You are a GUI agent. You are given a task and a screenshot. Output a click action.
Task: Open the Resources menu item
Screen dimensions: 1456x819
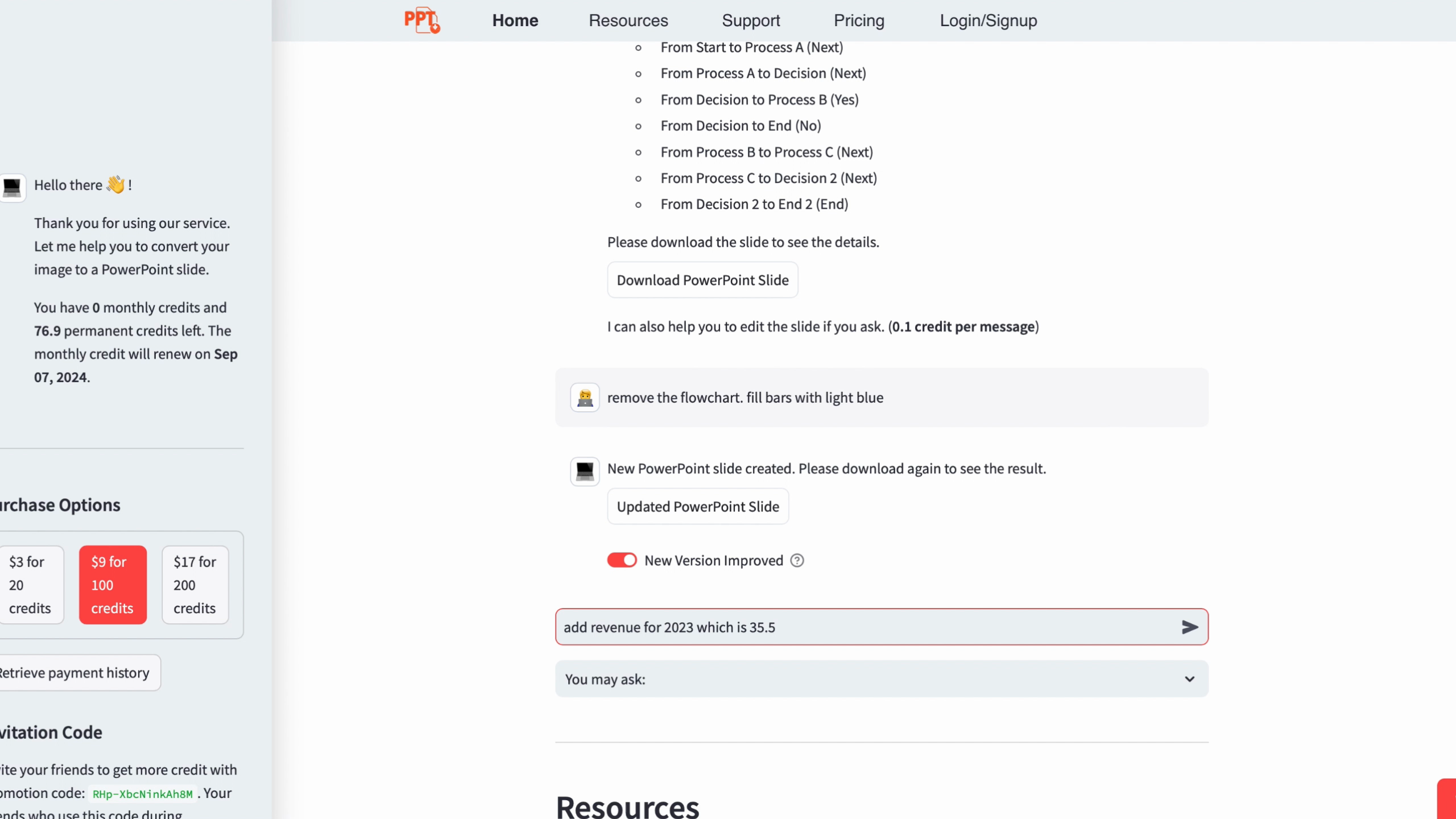(628, 20)
